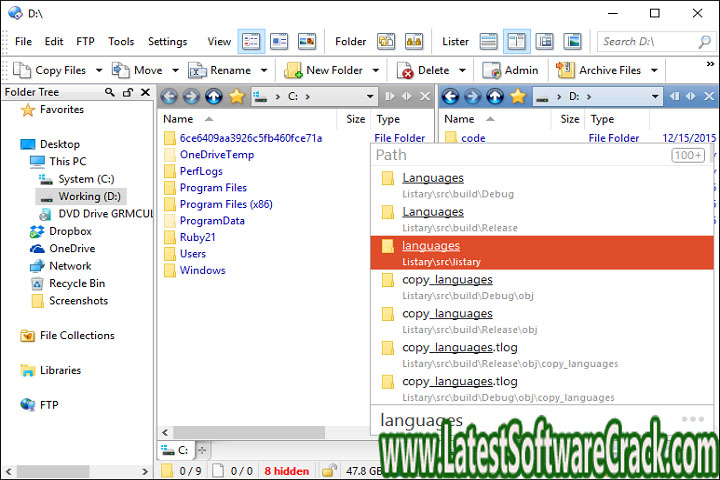Select System (C:) in folder tree

pos(76,179)
